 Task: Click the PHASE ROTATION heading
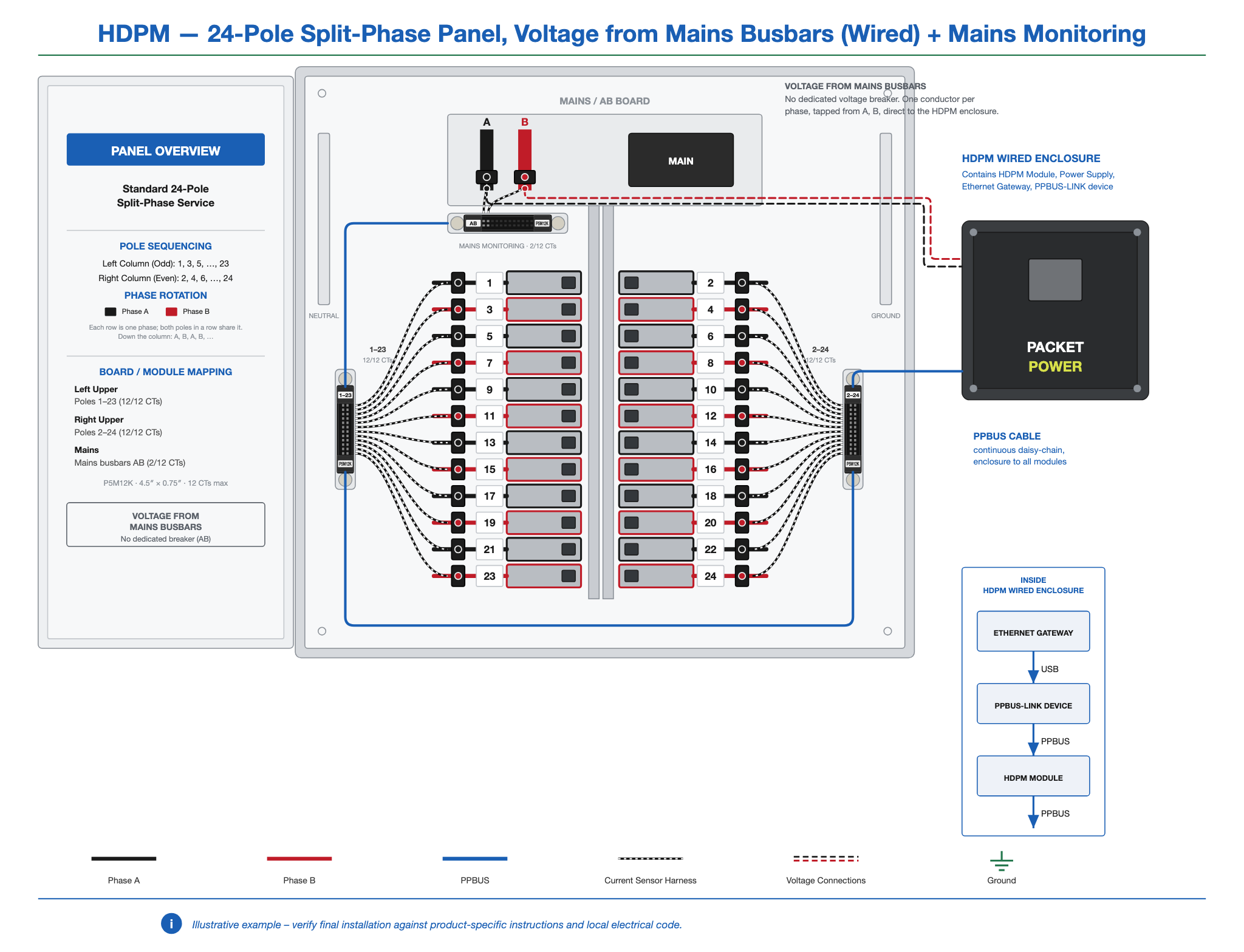(165, 296)
